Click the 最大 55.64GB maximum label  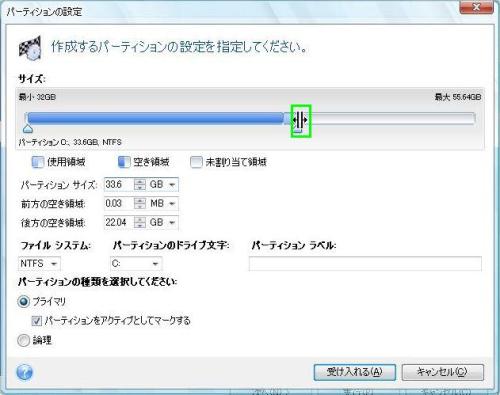(458, 97)
